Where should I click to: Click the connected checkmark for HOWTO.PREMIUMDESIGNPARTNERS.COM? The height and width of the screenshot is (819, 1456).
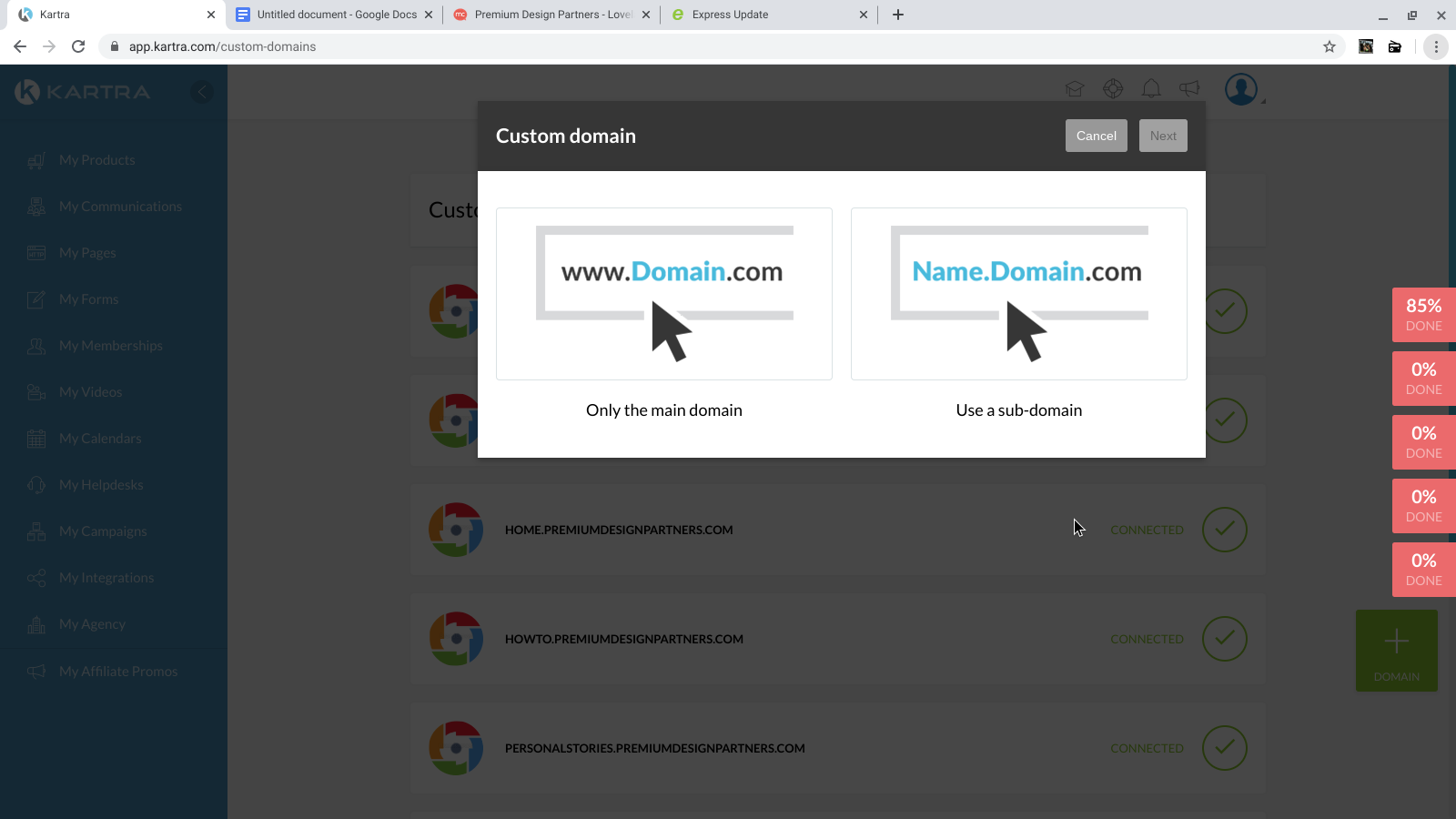(1225, 639)
